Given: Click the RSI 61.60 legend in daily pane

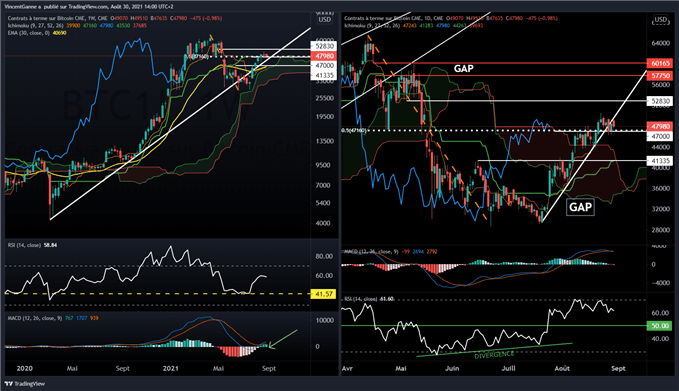Looking at the screenshot, I should point(369,299).
